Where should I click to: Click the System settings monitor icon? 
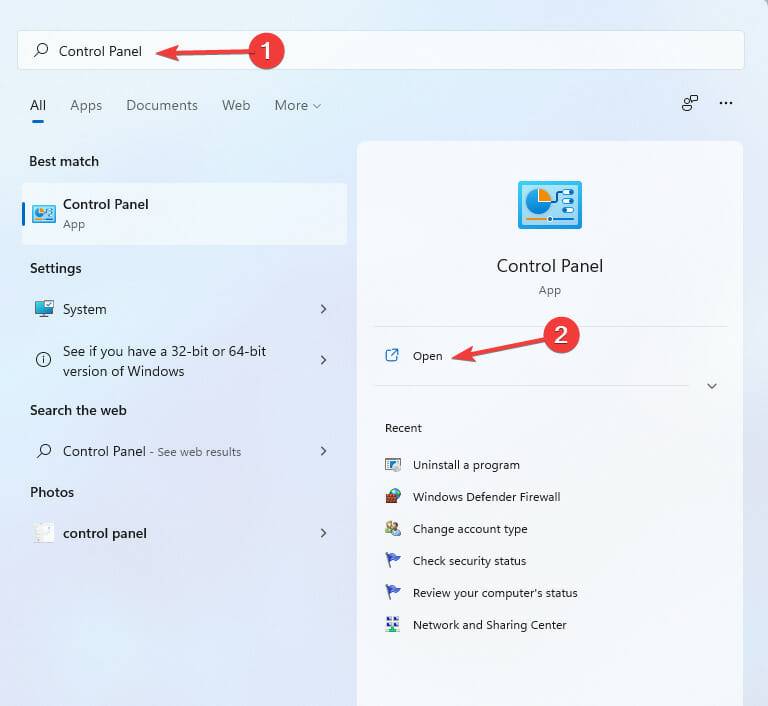tap(44, 309)
